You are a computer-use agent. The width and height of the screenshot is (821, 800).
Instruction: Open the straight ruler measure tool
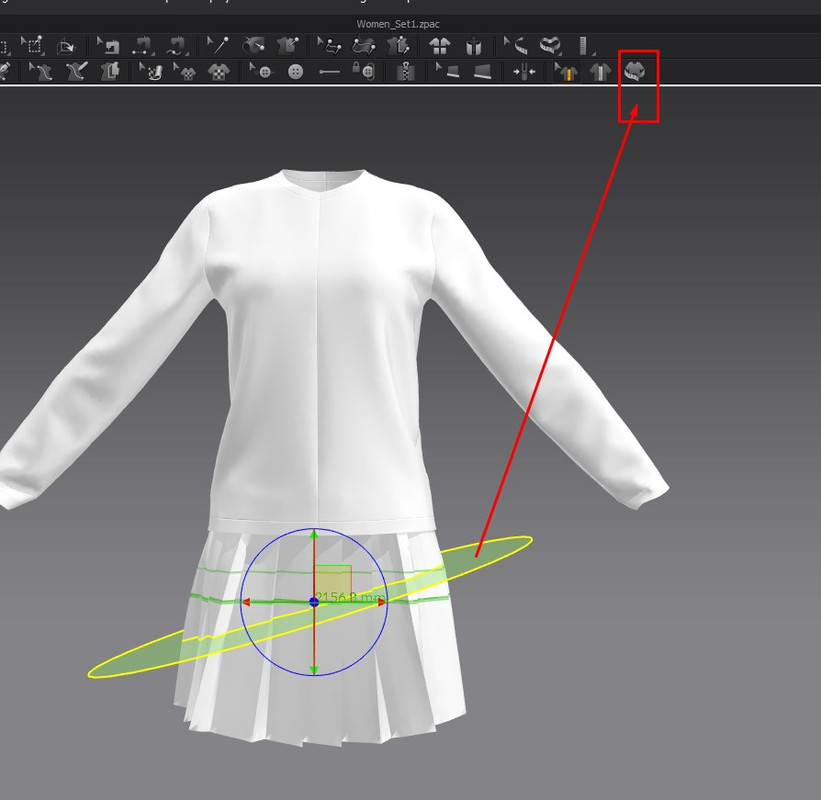coord(584,46)
